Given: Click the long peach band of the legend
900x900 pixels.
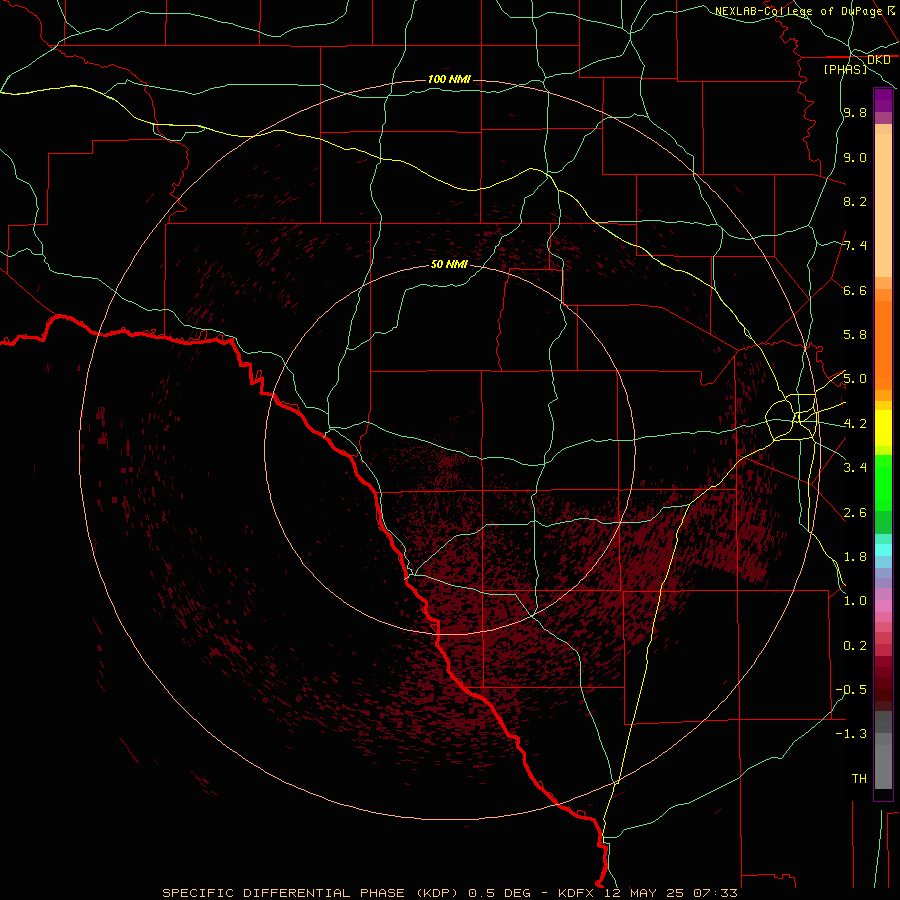Looking at the screenshot, I should [x=883, y=205].
